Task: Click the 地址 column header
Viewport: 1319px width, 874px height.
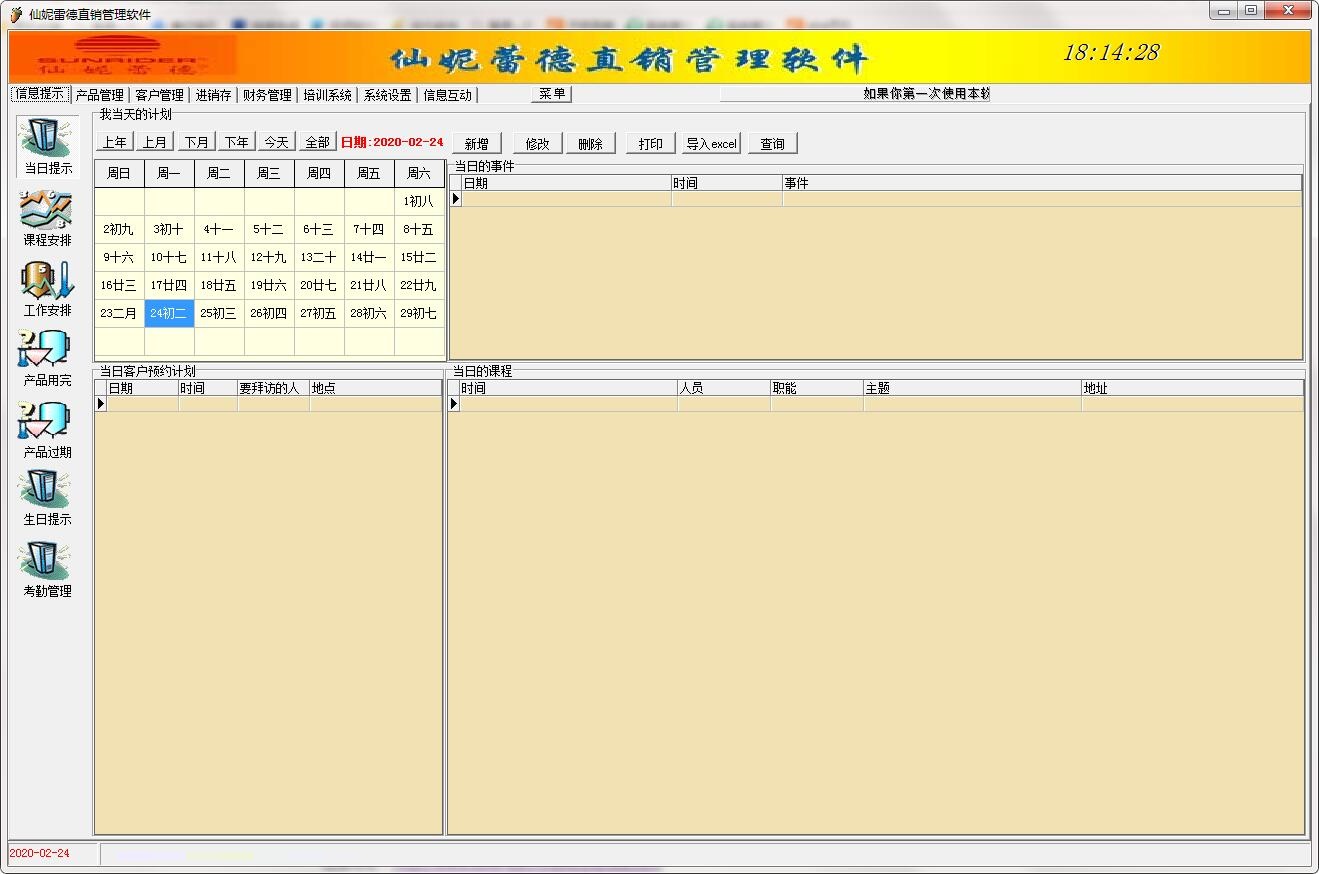Action: (x=1192, y=388)
